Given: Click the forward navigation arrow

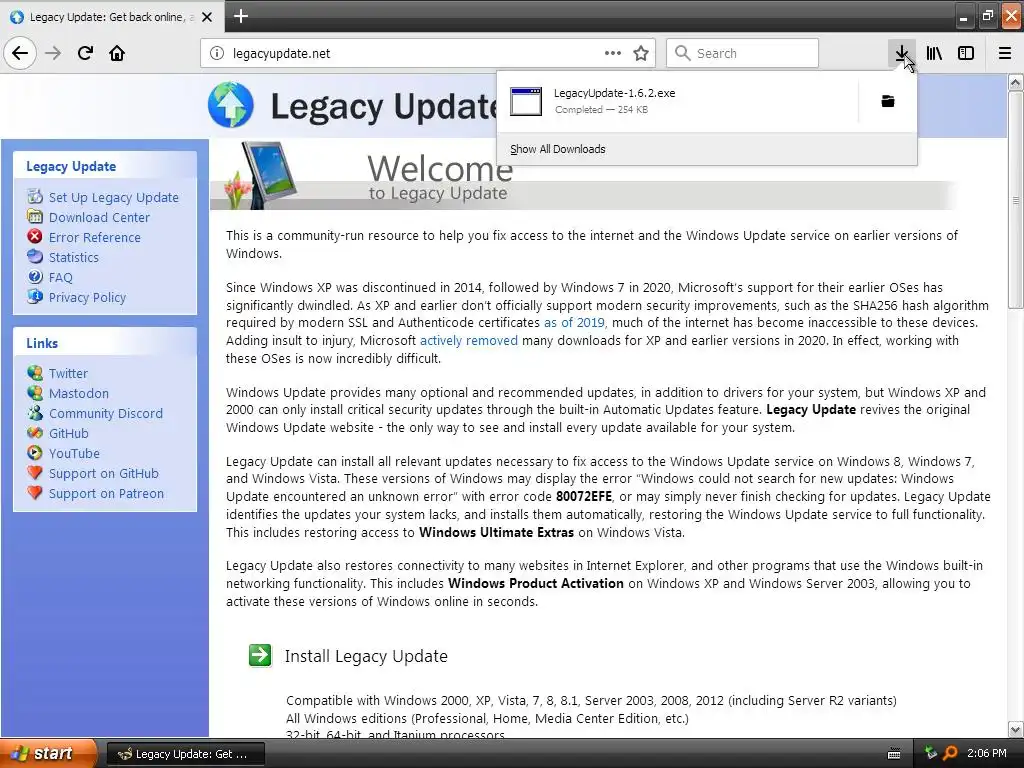Looking at the screenshot, I should (53, 53).
